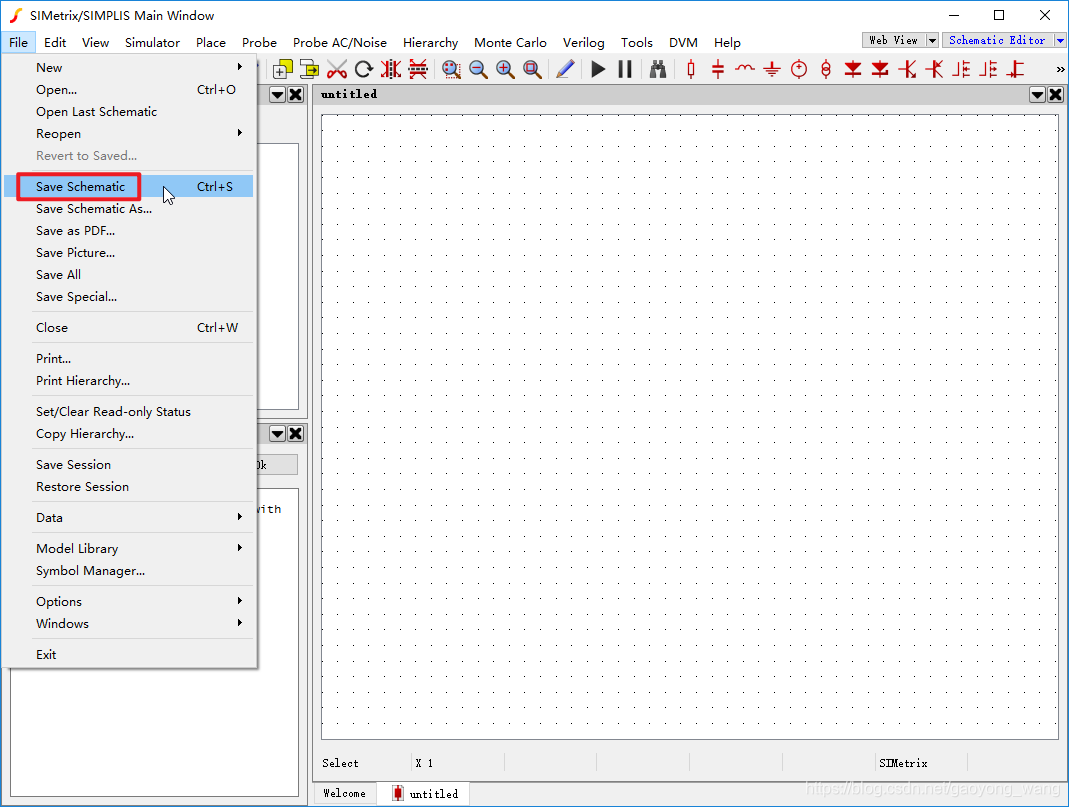Image resolution: width=1069 pixels, height=807 pixels.
Task: Start the simulation with the Run button
Action: [x=598, y=69]
